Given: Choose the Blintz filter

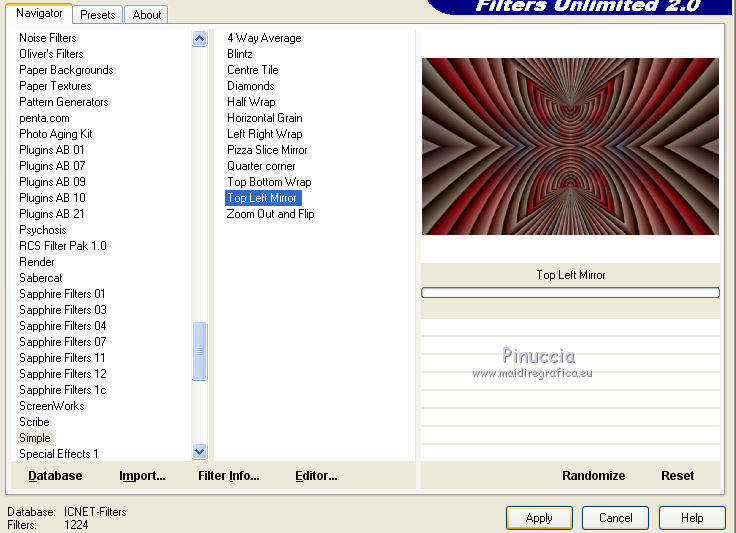Looking at the screenshot, I should coord(239,54).
